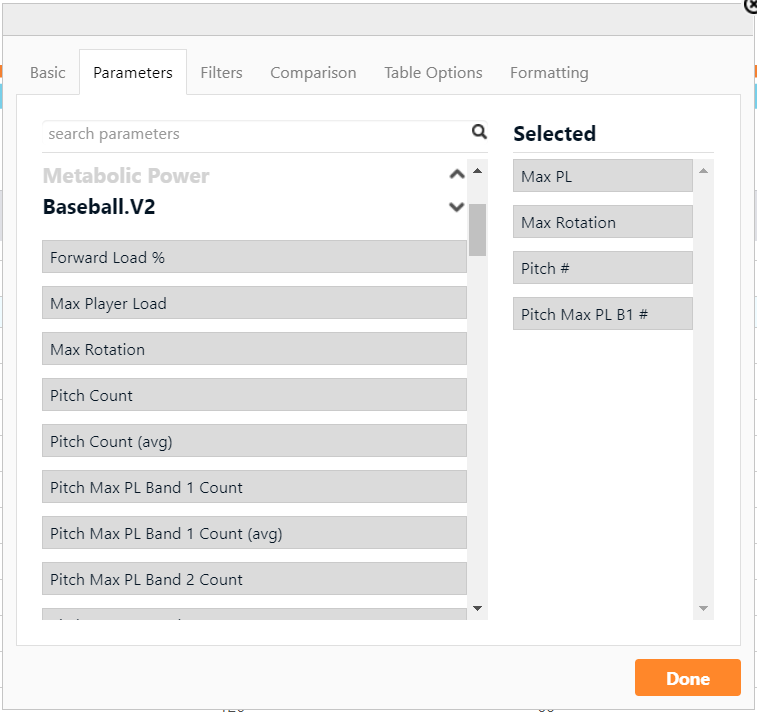The height and width of the screenshot is (713, 757).
Task: Add the Forward Load % parameter
Action: click(254, 257)
